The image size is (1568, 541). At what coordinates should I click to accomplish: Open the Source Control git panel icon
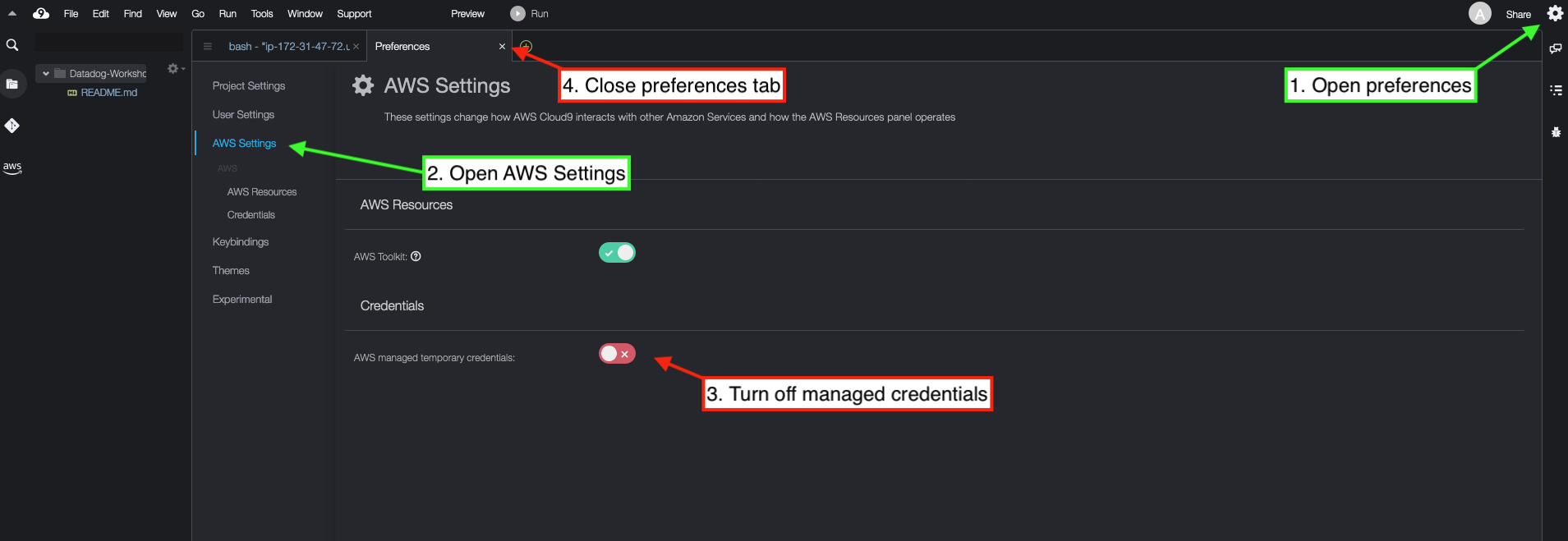point(12,126)
